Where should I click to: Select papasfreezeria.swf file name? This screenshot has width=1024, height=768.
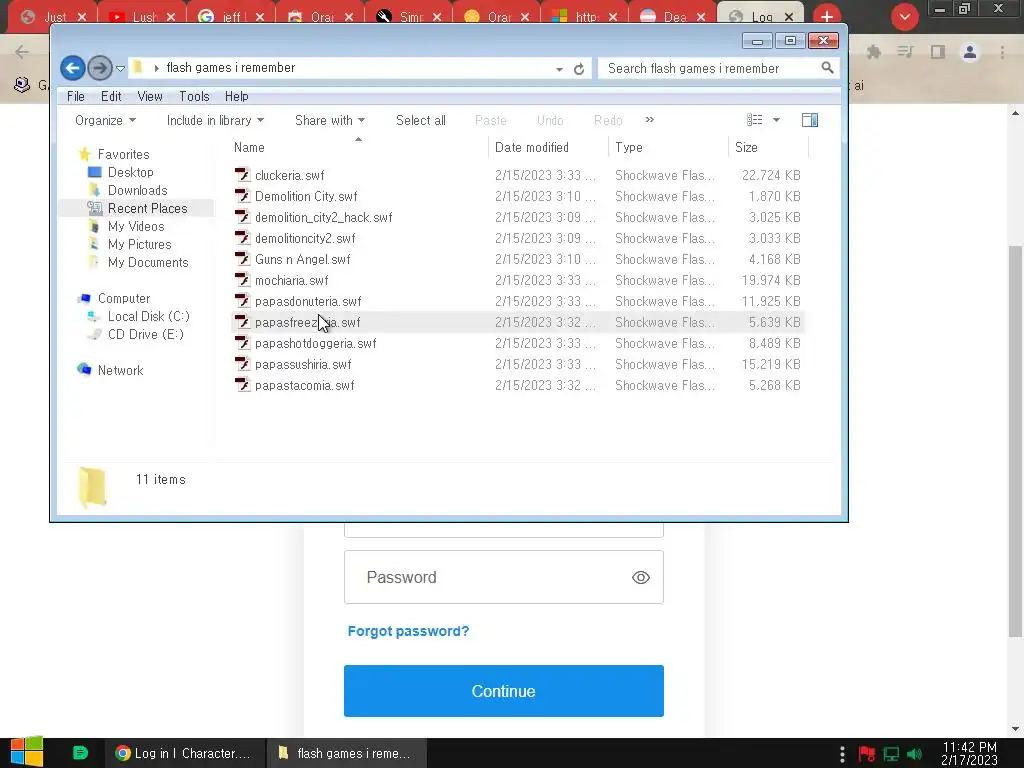[x=308, y=323]
